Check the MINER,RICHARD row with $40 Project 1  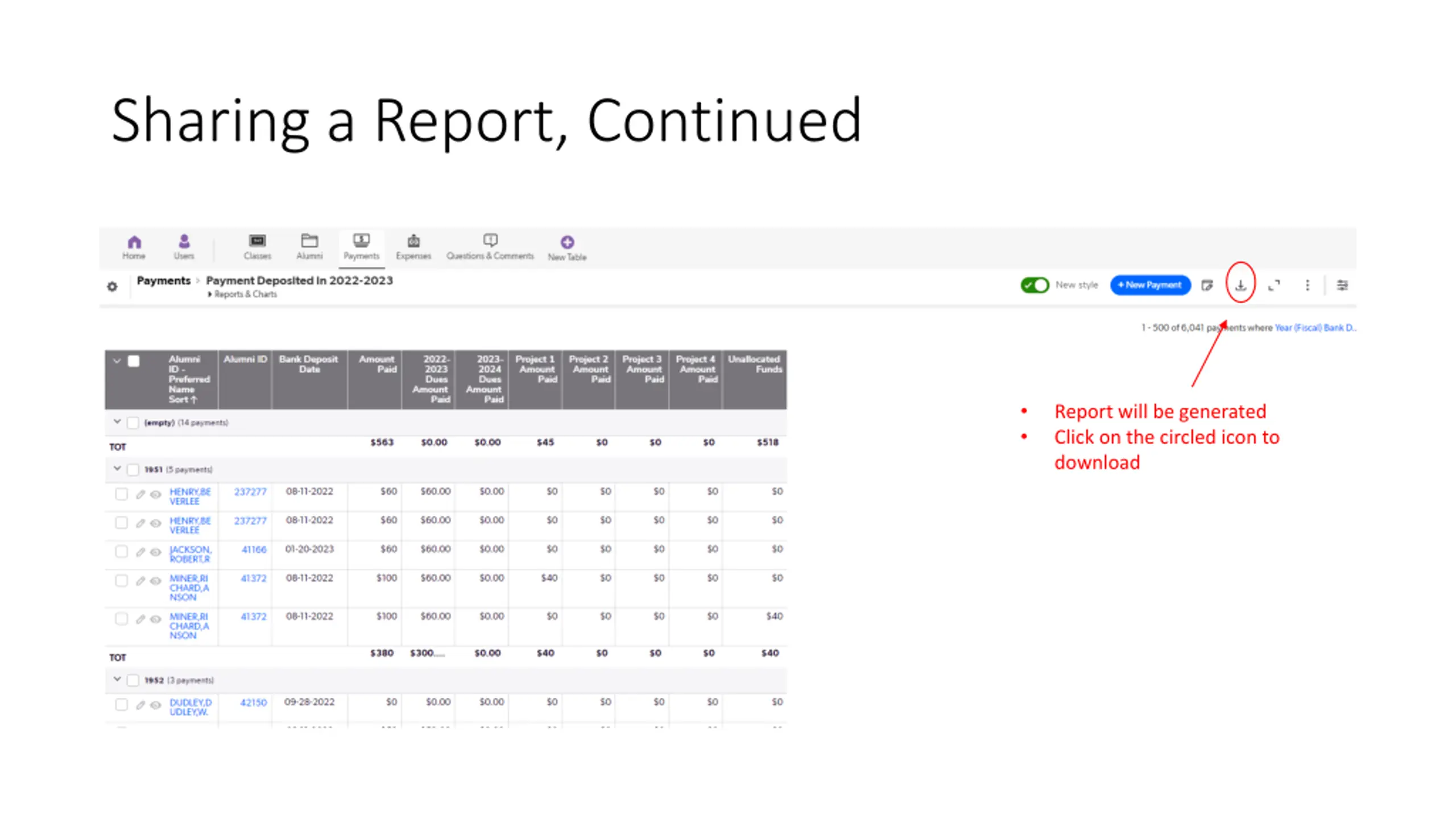121,581
